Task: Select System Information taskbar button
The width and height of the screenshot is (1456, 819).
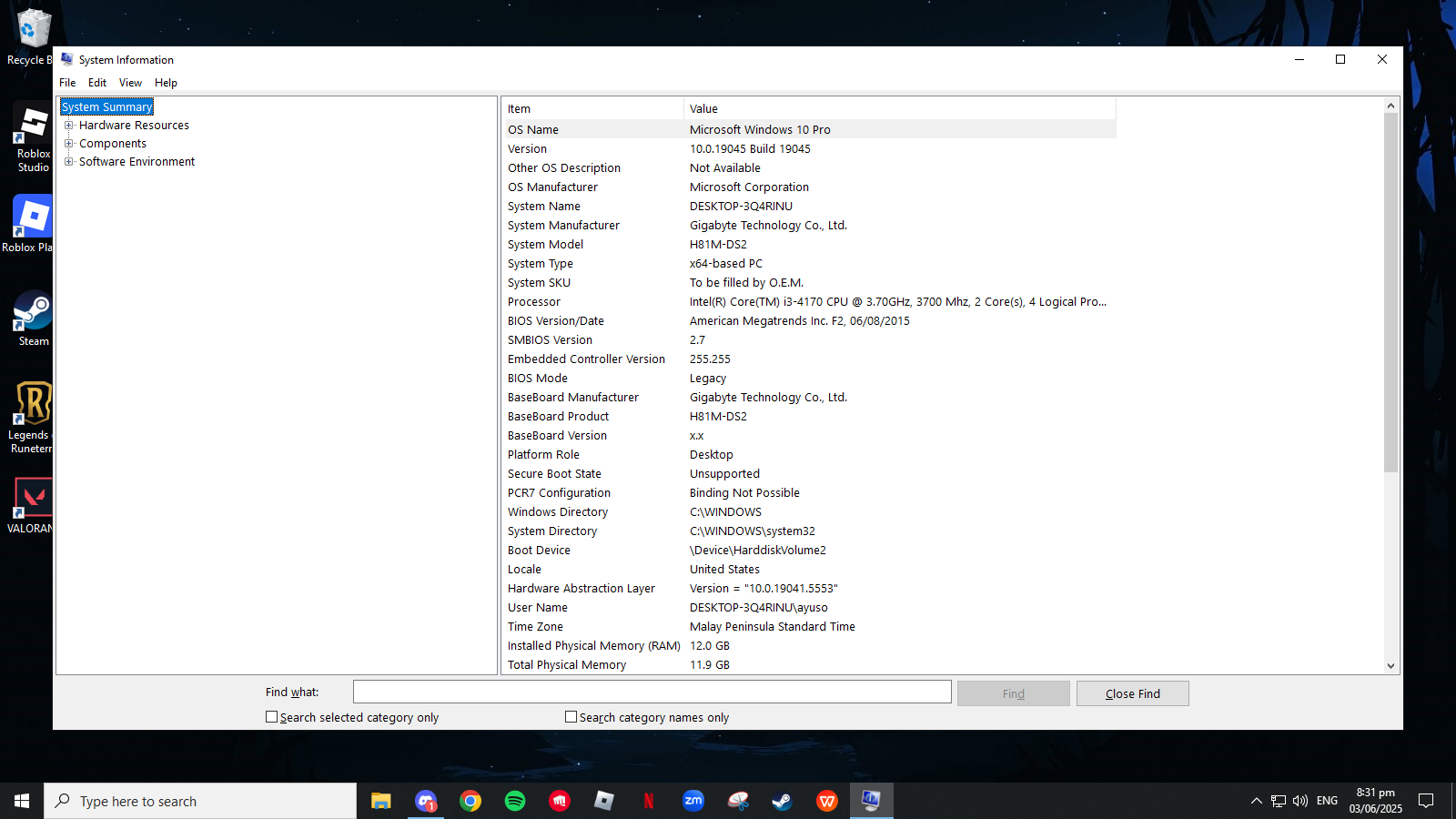Action: point(871,801)
